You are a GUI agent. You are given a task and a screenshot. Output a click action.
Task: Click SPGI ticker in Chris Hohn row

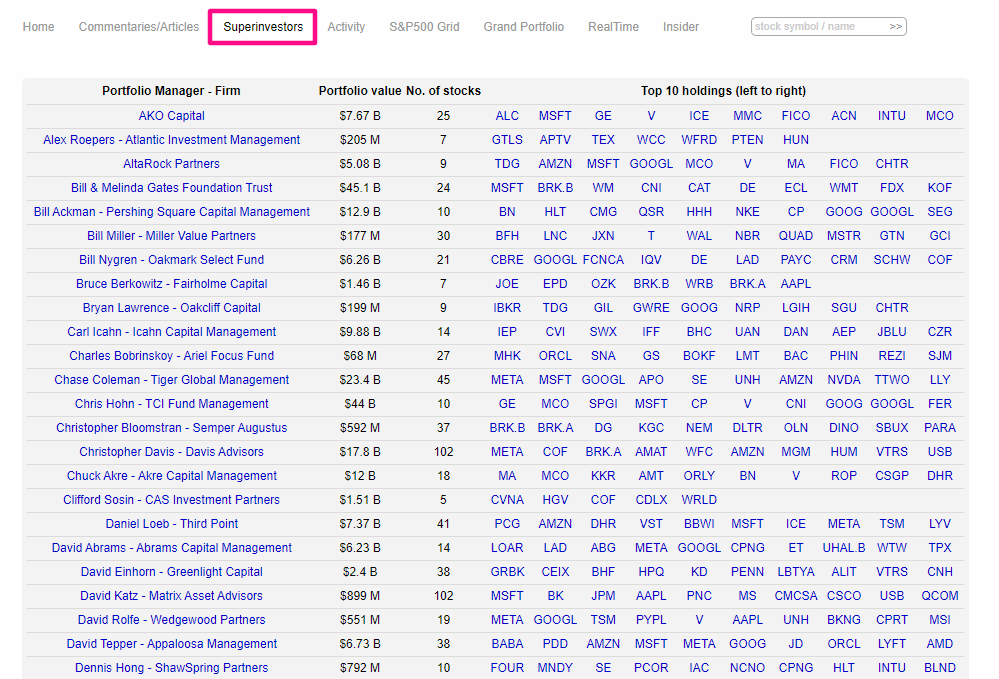pos(603,404)
